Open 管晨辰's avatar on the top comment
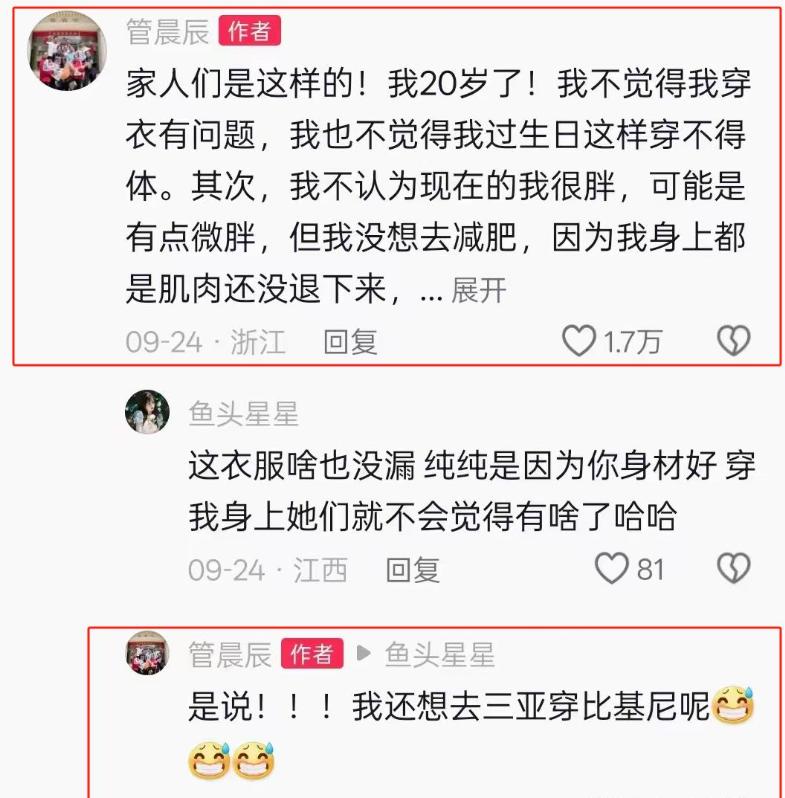 point(67,51)
